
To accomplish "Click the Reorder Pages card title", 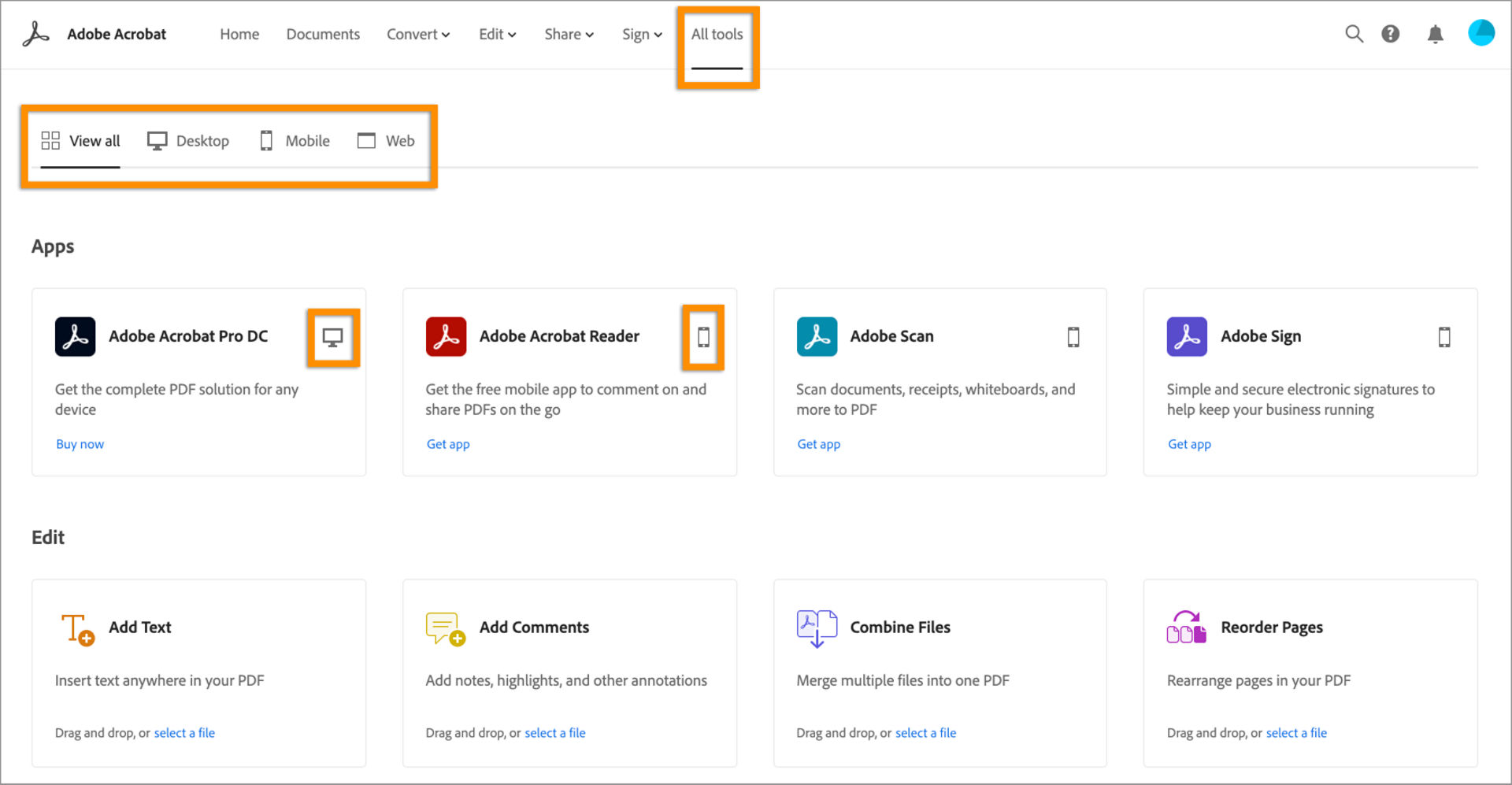I will coord(1272,628).
